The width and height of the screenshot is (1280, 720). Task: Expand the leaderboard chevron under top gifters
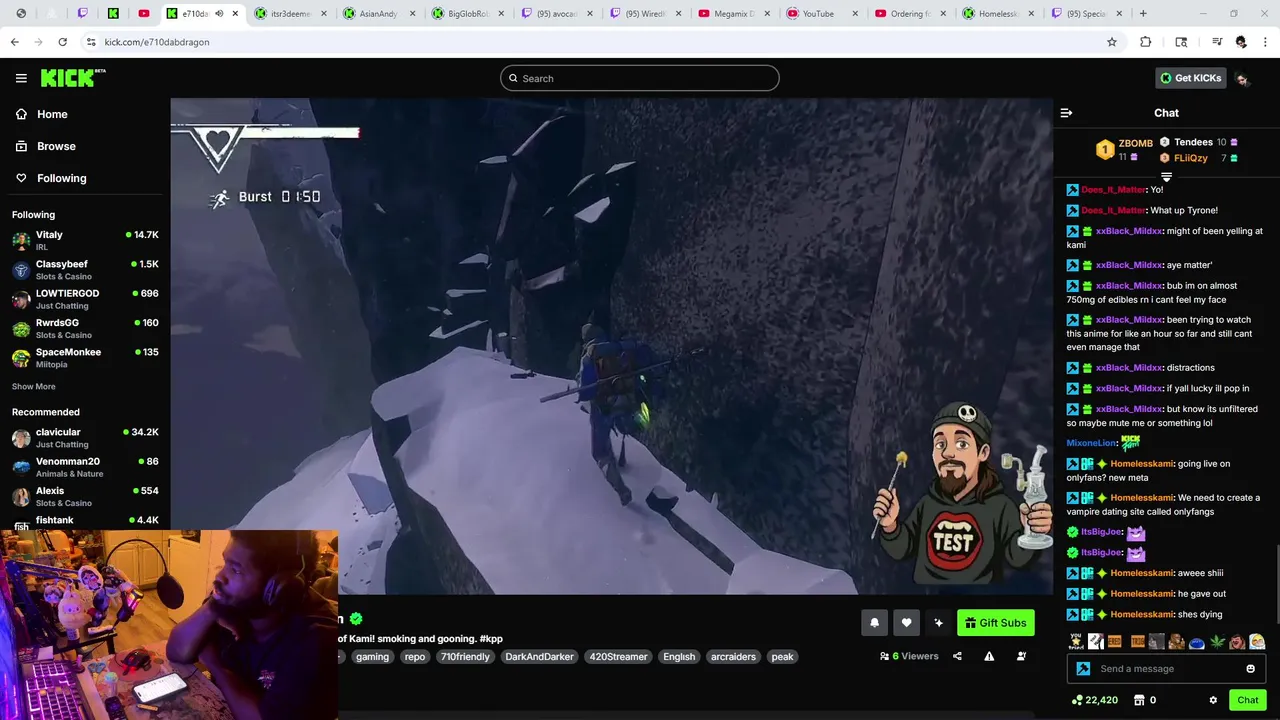[x=1166, y=177]
